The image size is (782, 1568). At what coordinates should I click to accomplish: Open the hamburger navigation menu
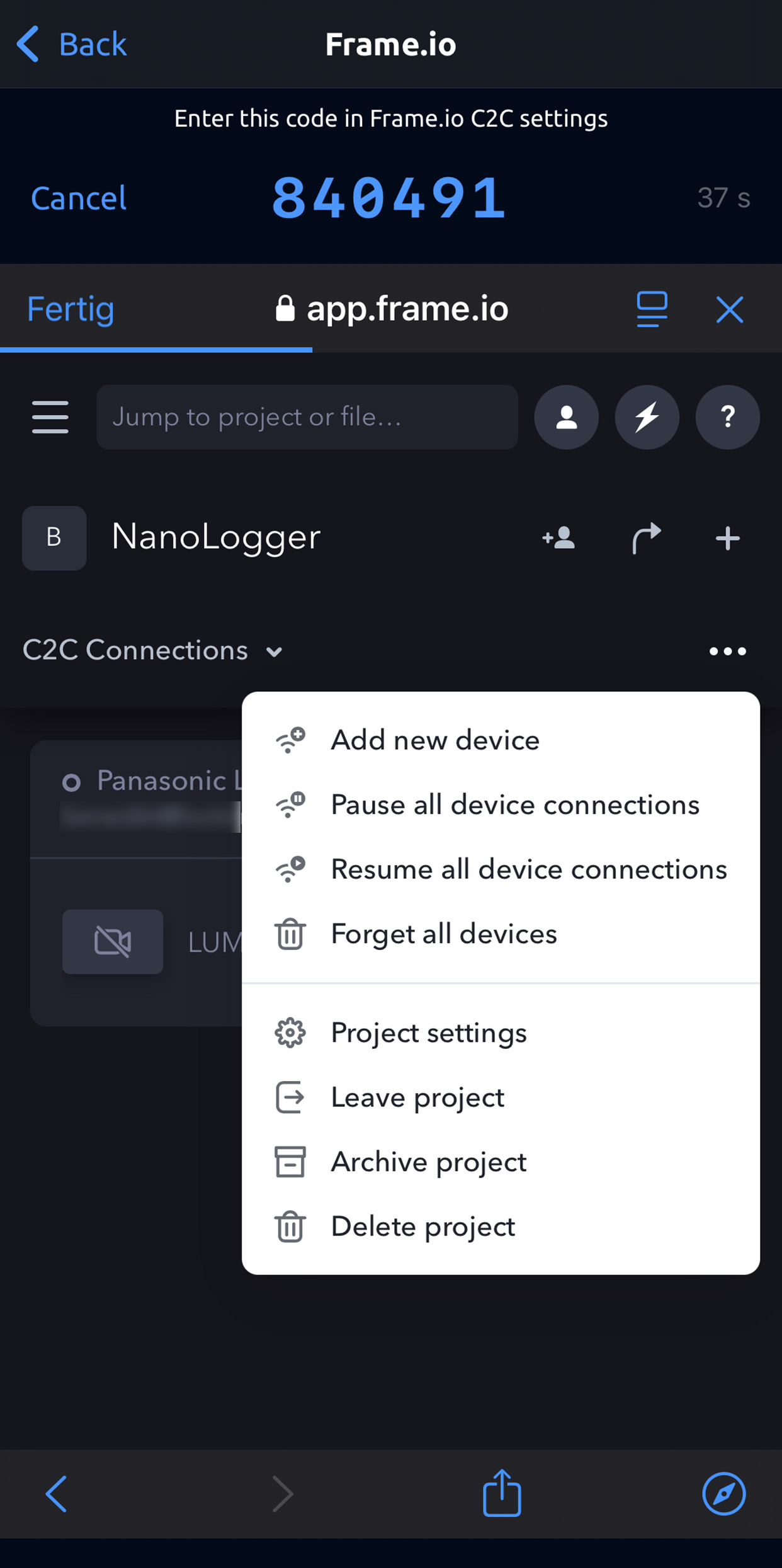[x=50, y=417]
